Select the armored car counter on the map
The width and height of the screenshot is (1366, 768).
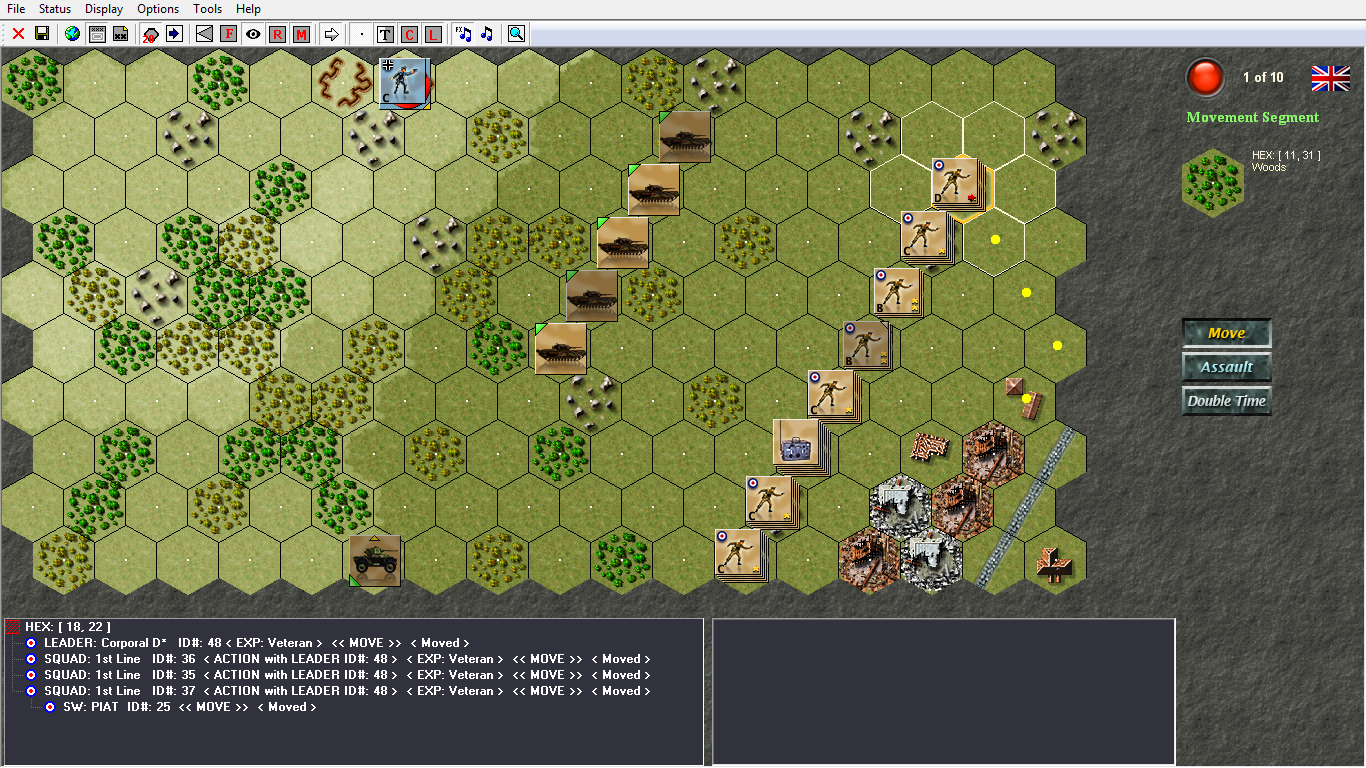click(374, 560)
